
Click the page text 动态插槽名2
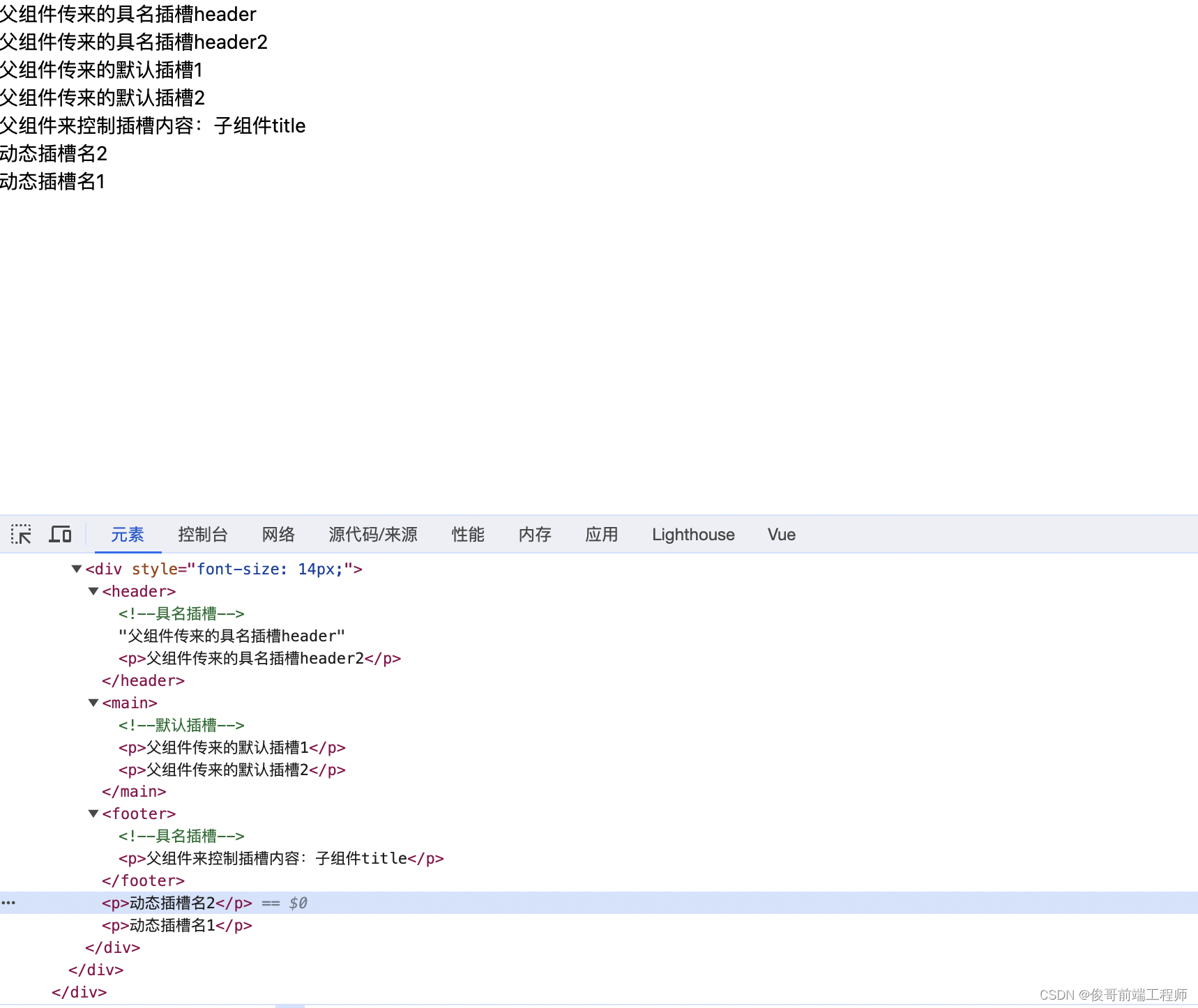pos(54,153)
